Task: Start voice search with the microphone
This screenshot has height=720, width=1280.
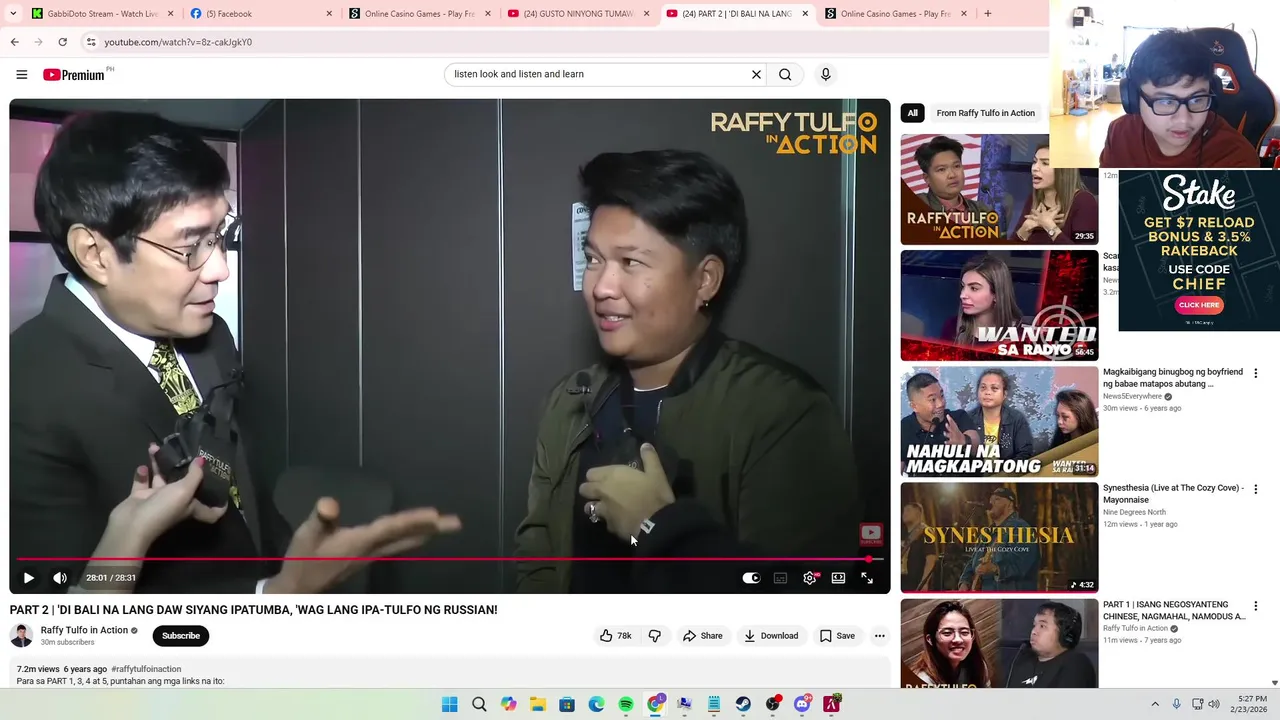Action: click(x=825, y=74)
